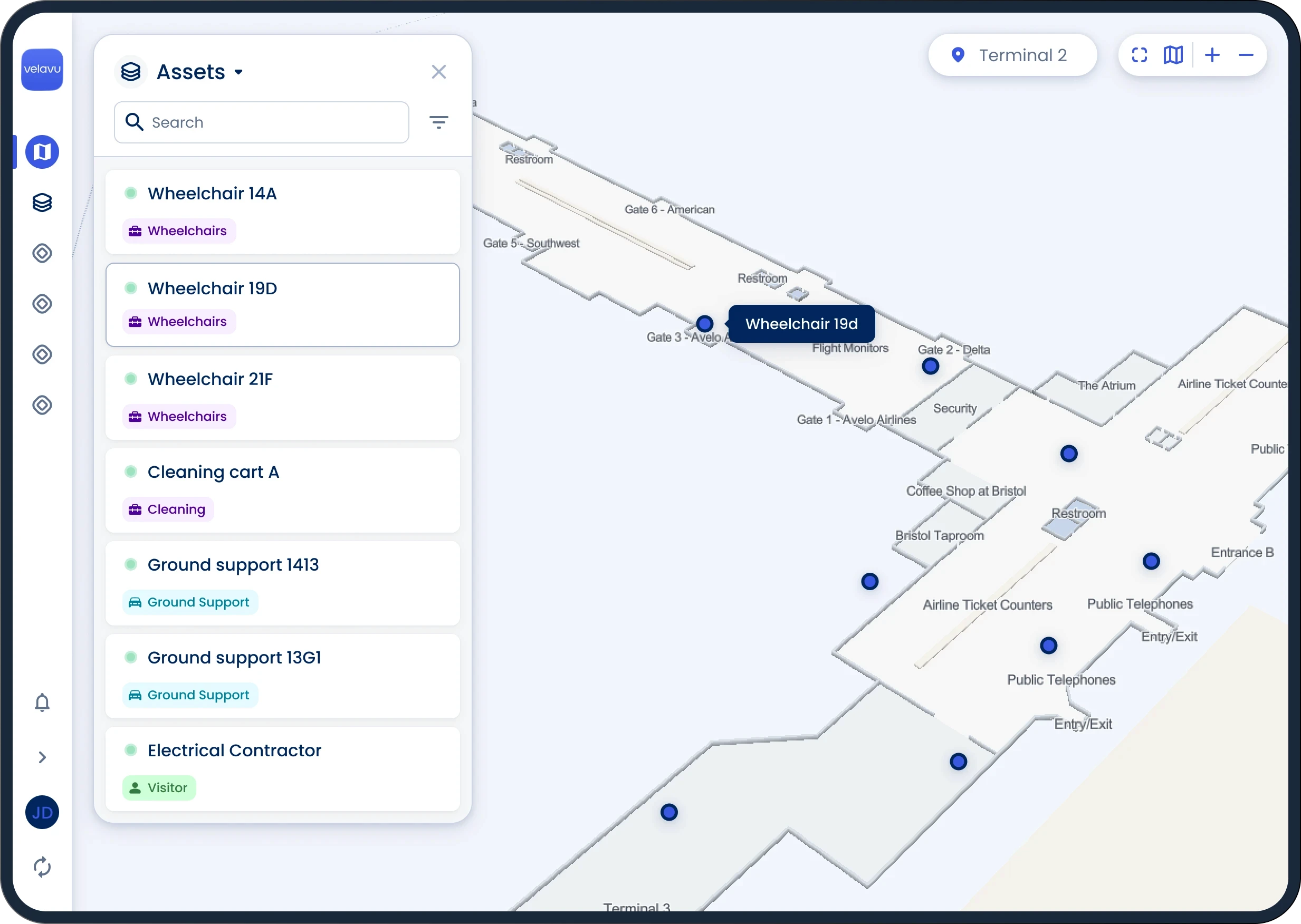Click Ground Support tag under 13G1
1301x924 pixels.
coord(190,695)
